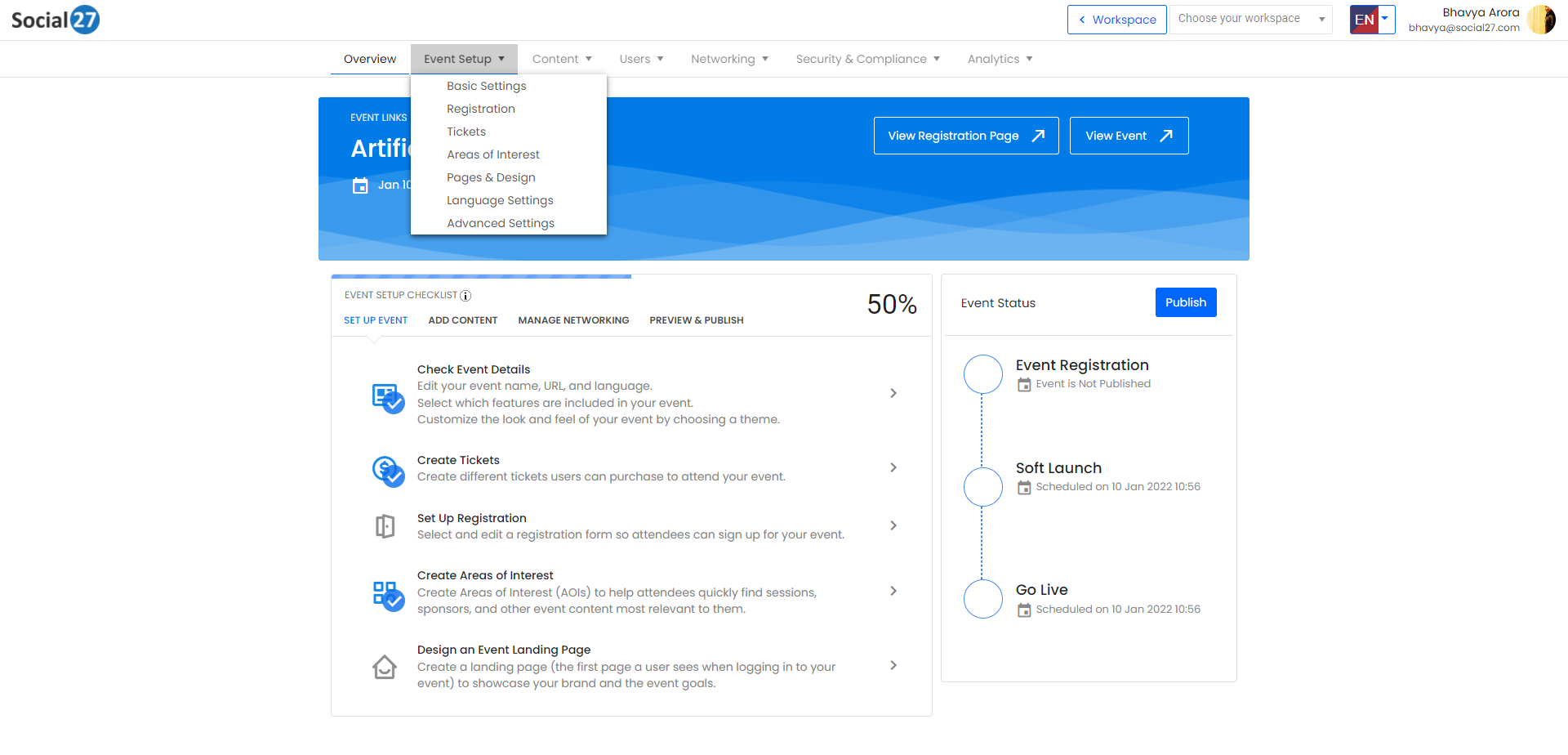Click the landing page house icon
Viewport: 1568px width, 755px height.
pyautogui.click(x=385, y=668)
